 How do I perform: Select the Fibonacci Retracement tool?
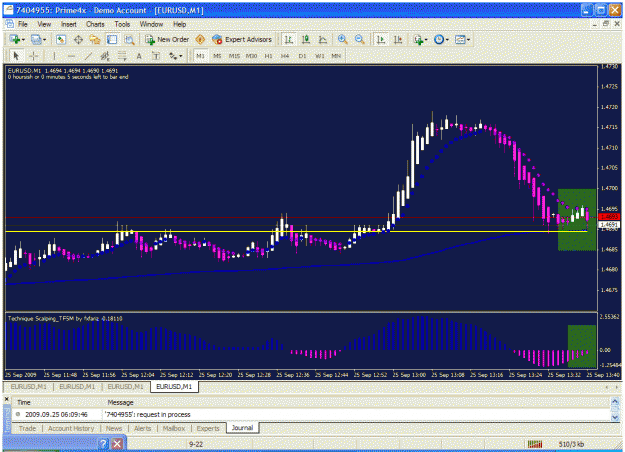pos(122,56)
